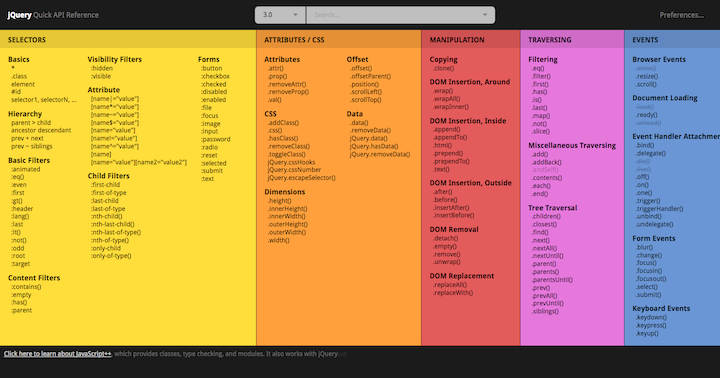Select the TRAVERSING column header

click(x=550, y=40)
